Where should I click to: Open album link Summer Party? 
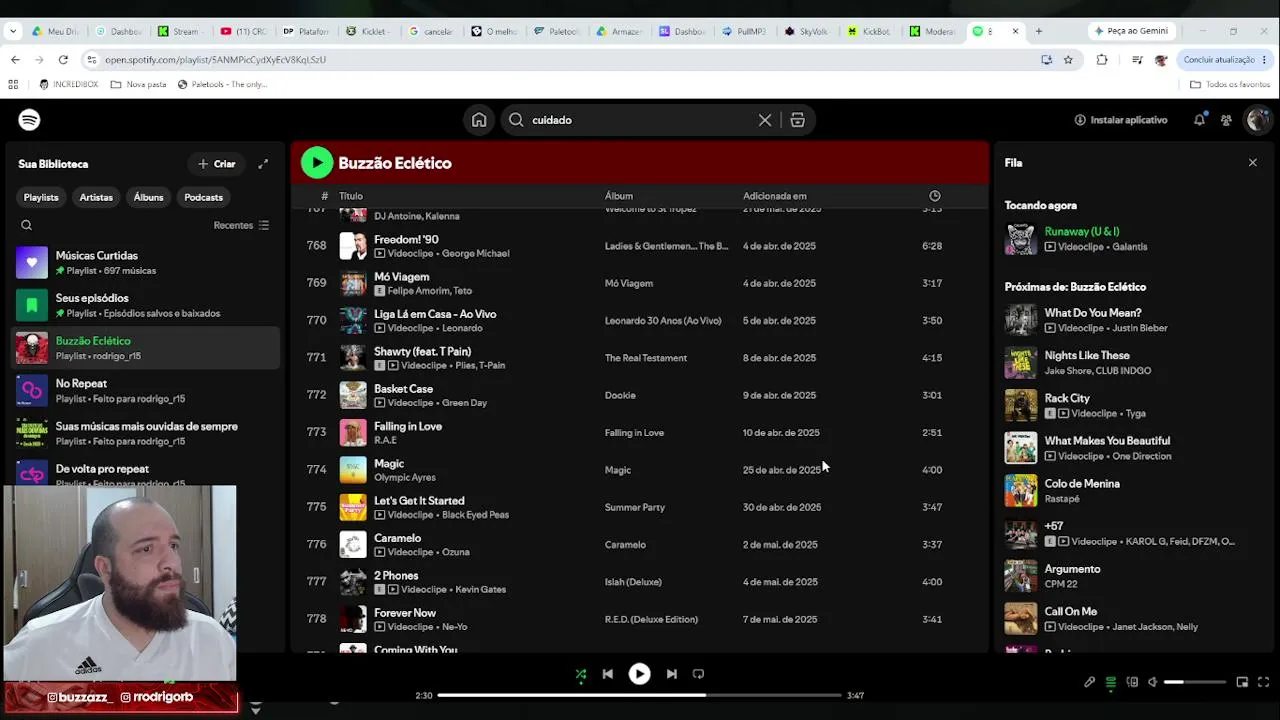[x=635, y=507]
